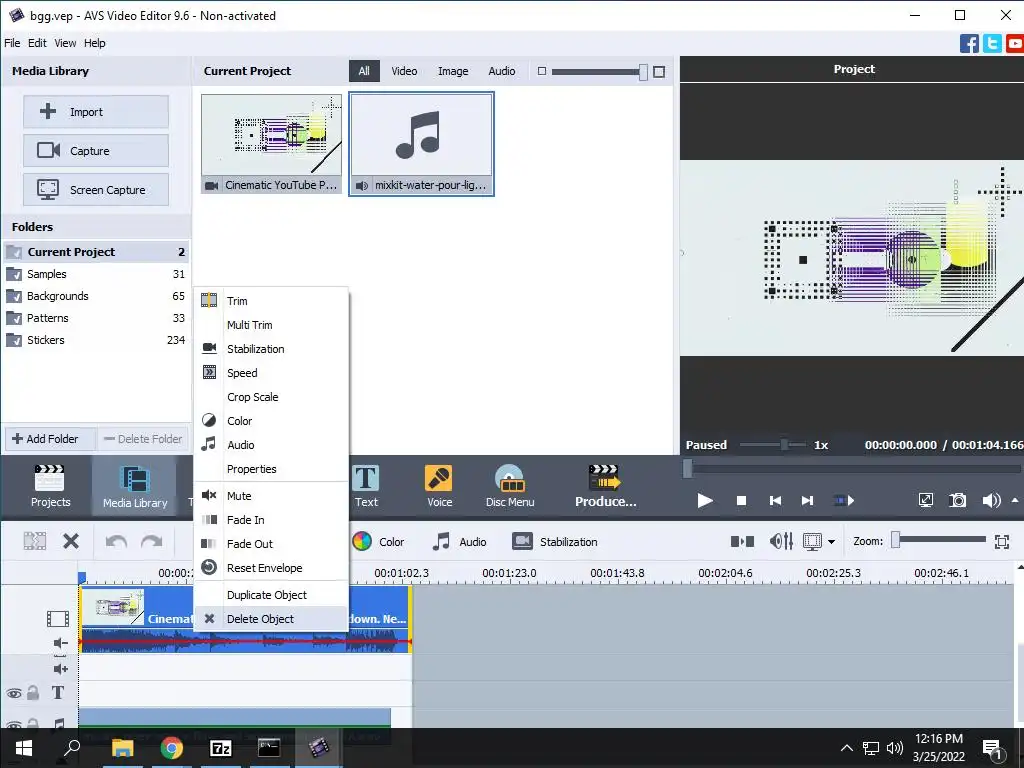Open the Projects section

50,486
